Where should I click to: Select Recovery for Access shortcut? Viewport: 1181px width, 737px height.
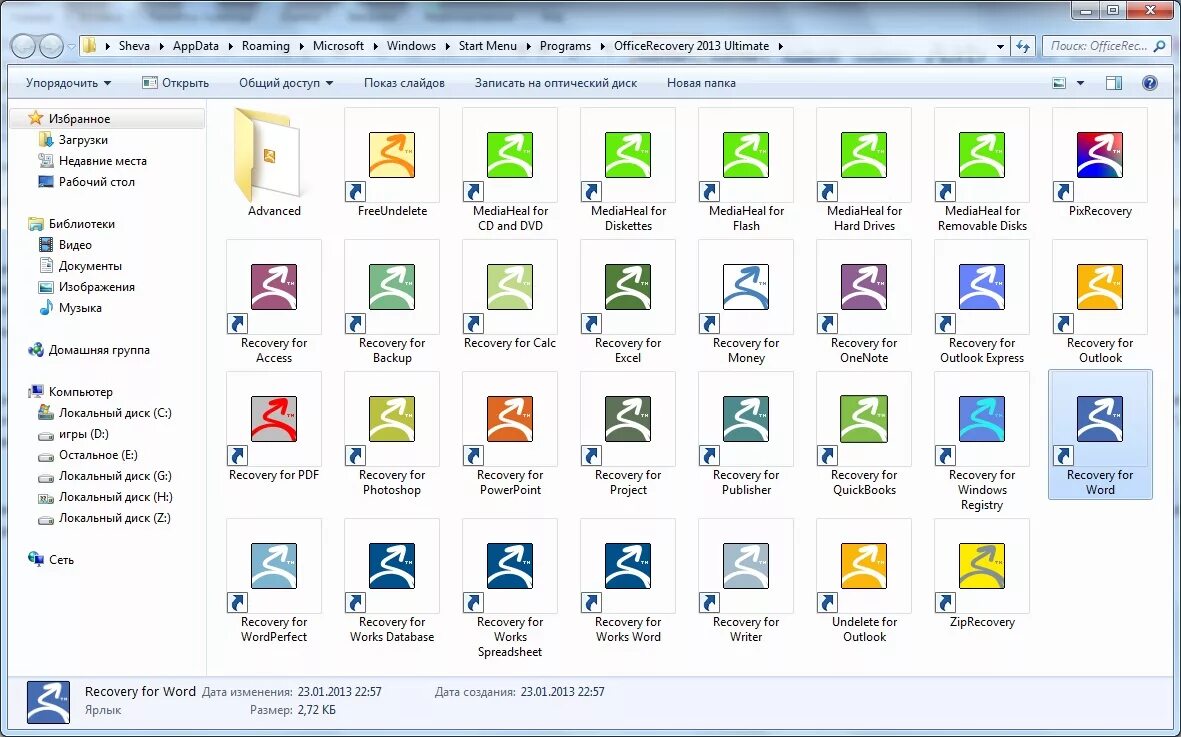(274, 302)
